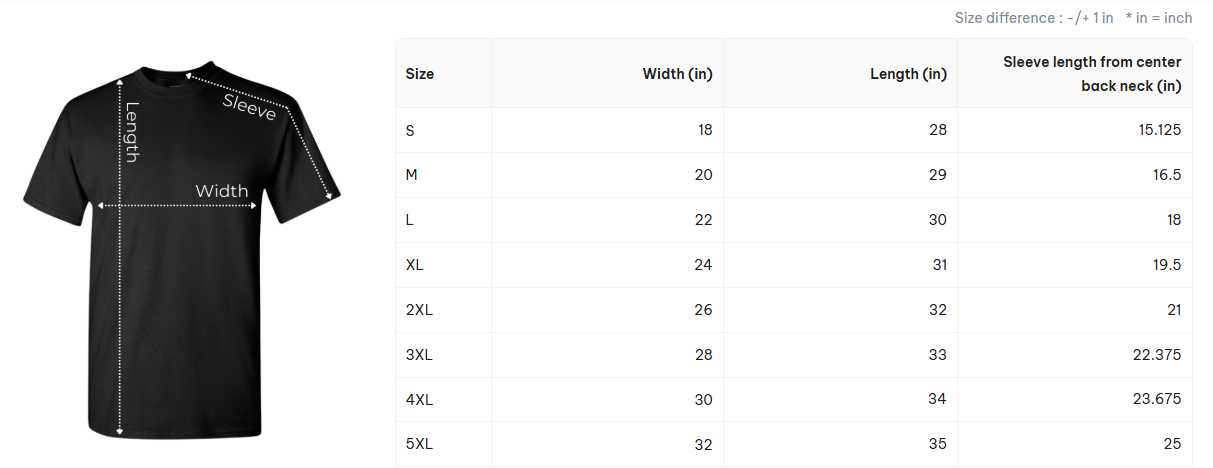Click the Width label on the shirt
This screenshot has height=468, width=1213.
pyautogui.click(x=221, y=191)
